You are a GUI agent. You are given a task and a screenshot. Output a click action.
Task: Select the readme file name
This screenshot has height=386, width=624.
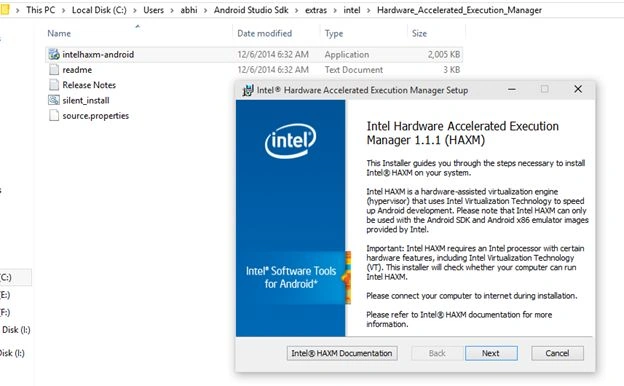click(77, 70)
